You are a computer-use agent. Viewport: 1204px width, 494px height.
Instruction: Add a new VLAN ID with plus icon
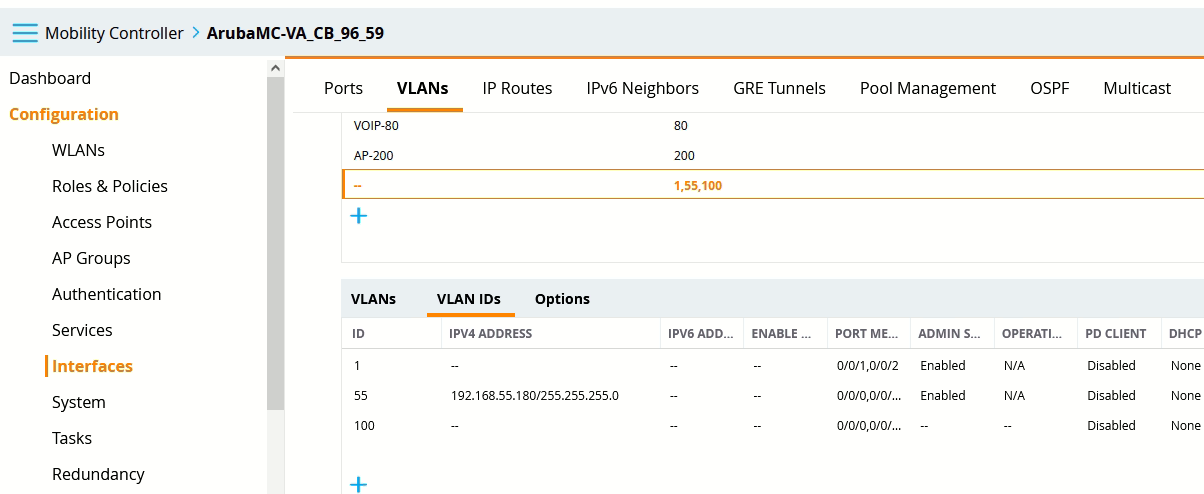click(x=359, y=485)
